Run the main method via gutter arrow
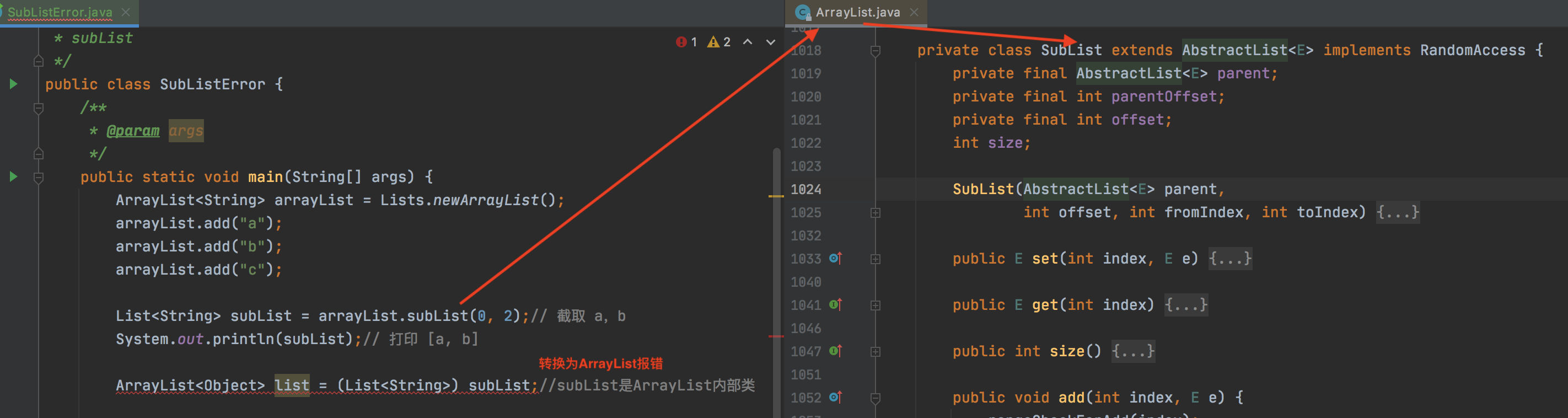The image size is (1568, 418). pos(13,176)
